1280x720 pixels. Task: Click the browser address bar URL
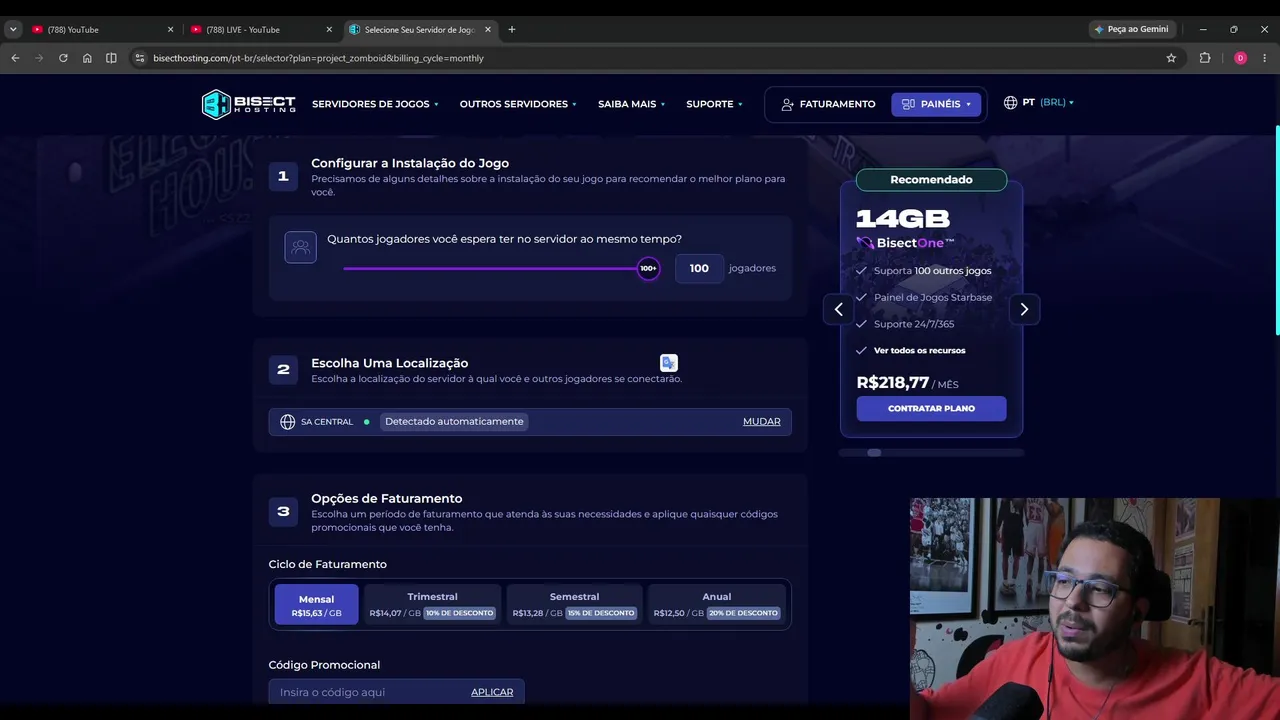click(318, 58)
